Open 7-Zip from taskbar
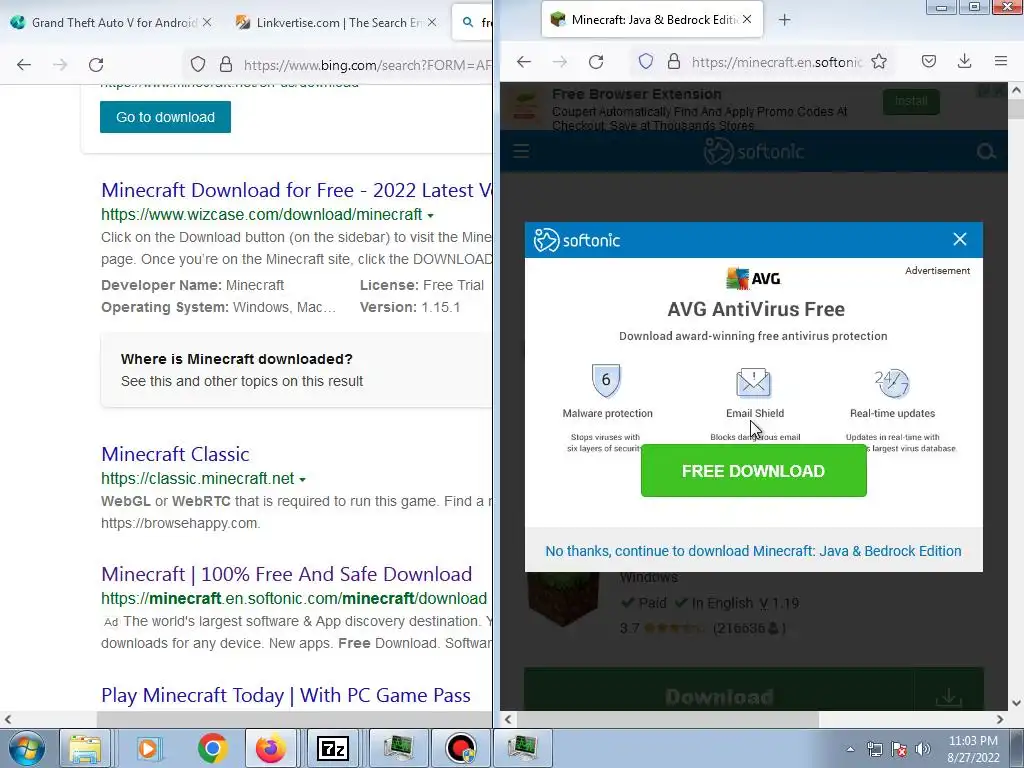Viewport: 1024px width, 768px height. (x=332, y=748)
